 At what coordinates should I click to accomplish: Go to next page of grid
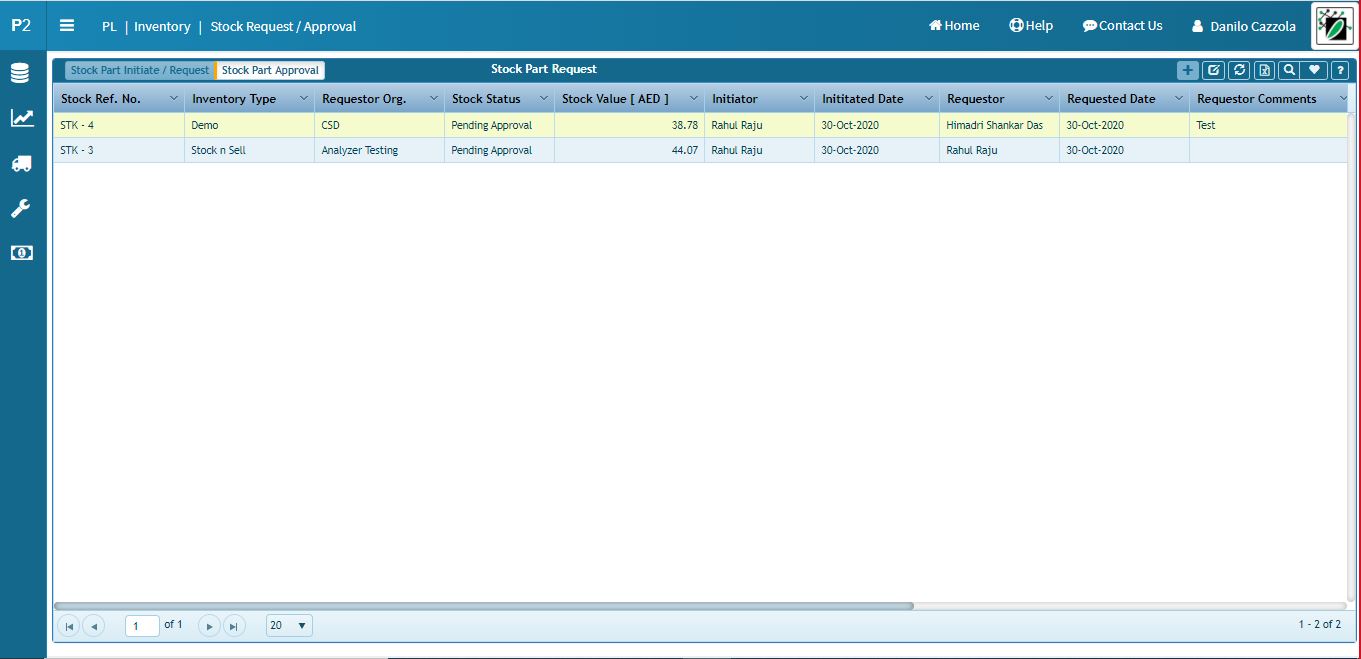[209, 626]
